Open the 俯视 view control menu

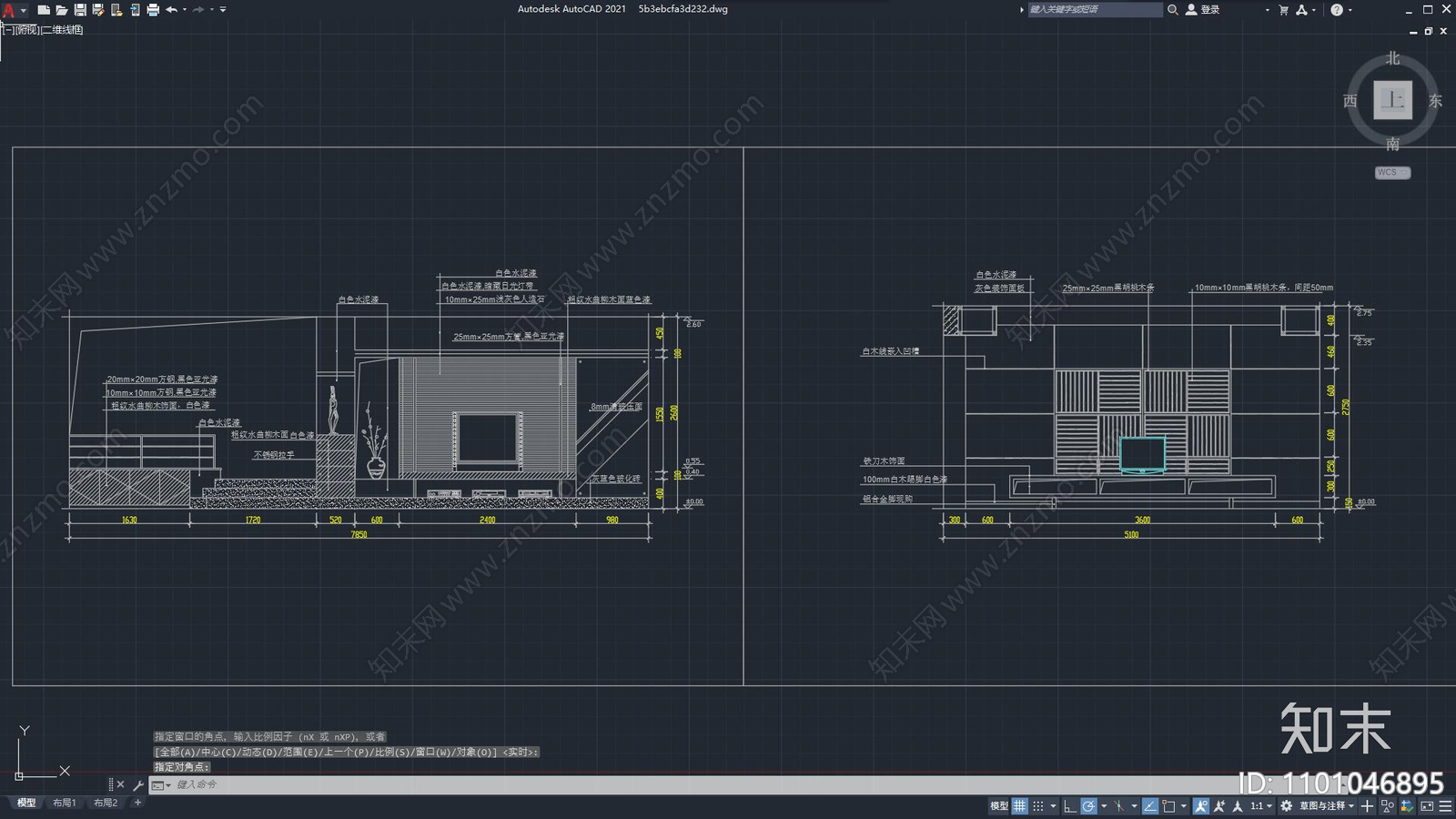pyautogui.click(x=26, y=30)
